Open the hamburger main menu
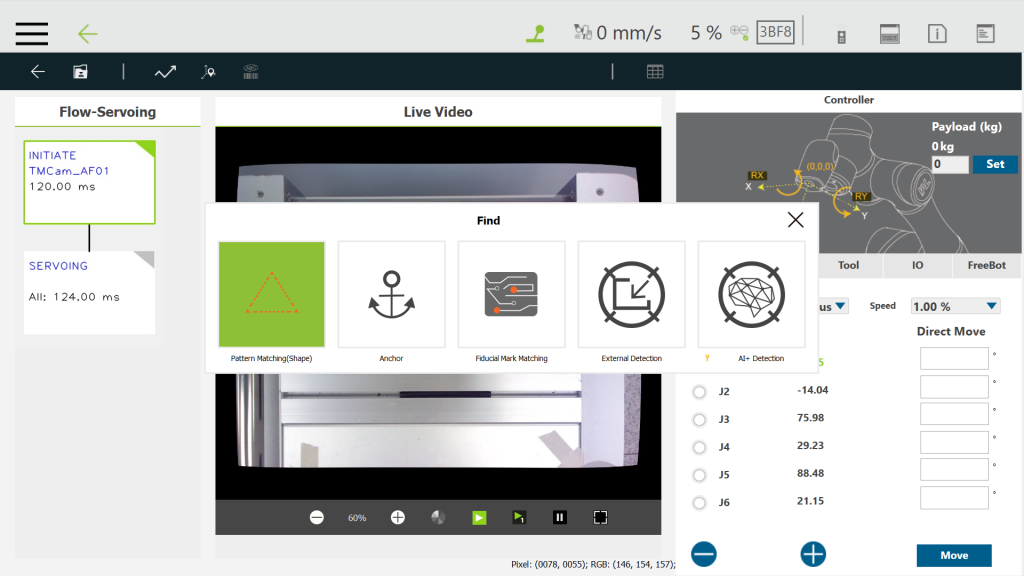1024x576 pixels. click(32, 33)
